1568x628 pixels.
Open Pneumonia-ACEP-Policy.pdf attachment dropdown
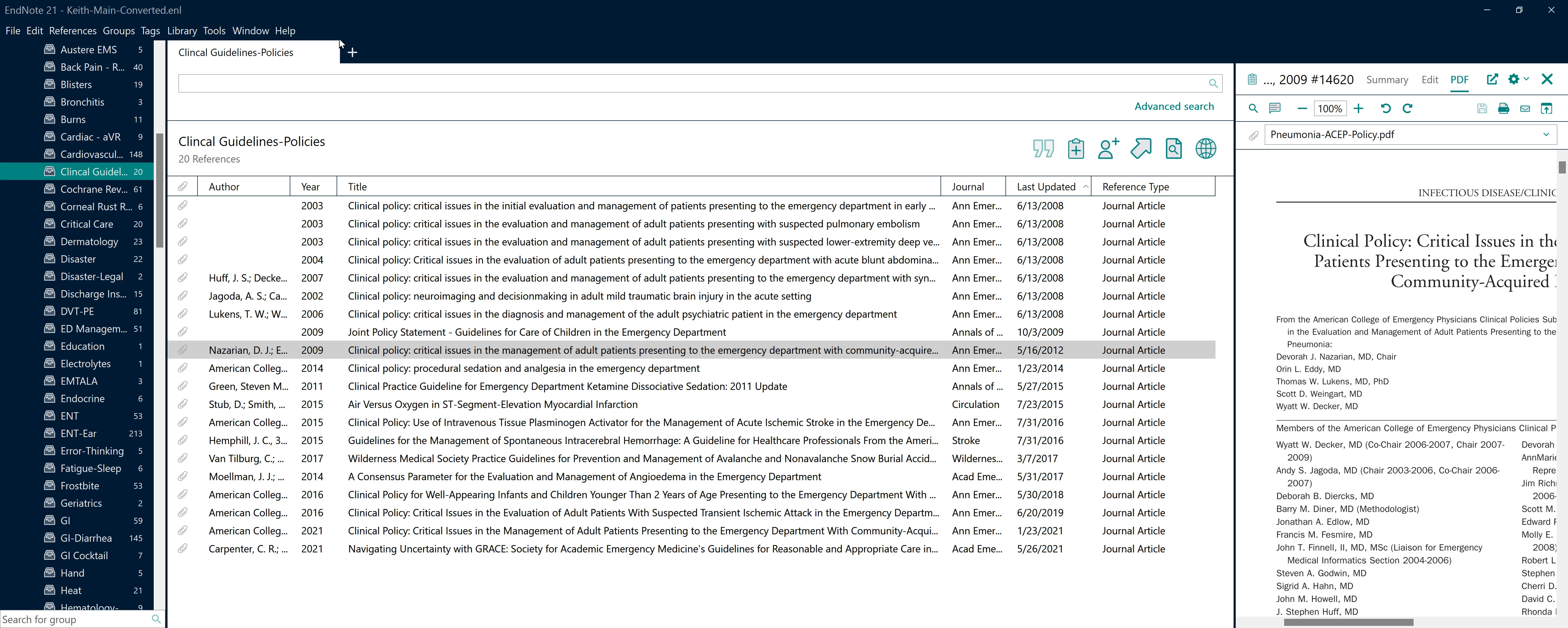pyautogui.click(x=1545, y=134)
